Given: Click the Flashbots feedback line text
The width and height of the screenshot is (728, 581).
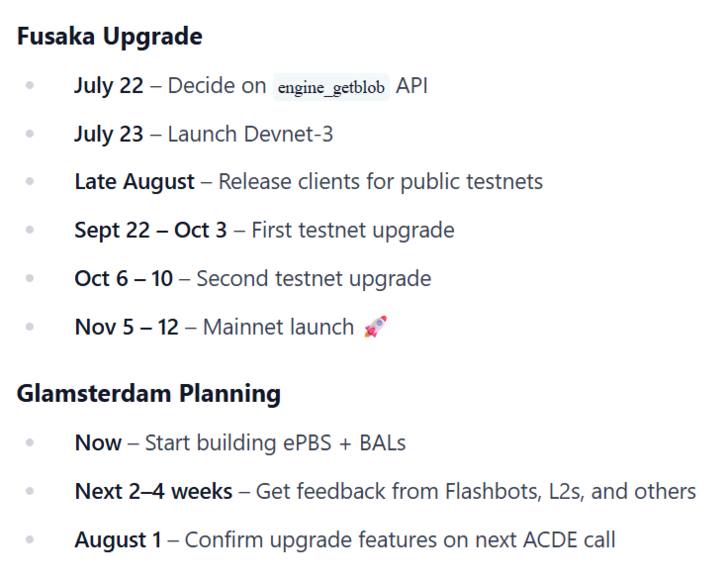Looking at the screenshot, I should click(475, 491).
